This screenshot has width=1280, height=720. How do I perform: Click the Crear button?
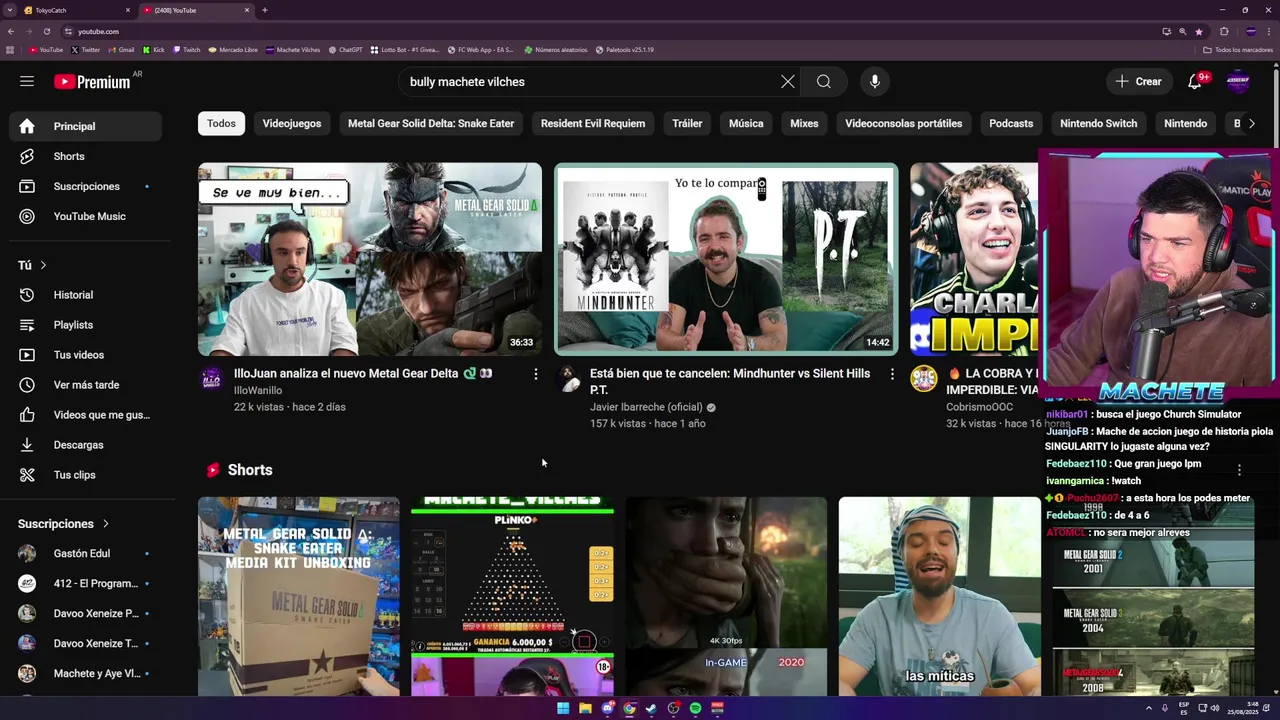pos(1138,82)
